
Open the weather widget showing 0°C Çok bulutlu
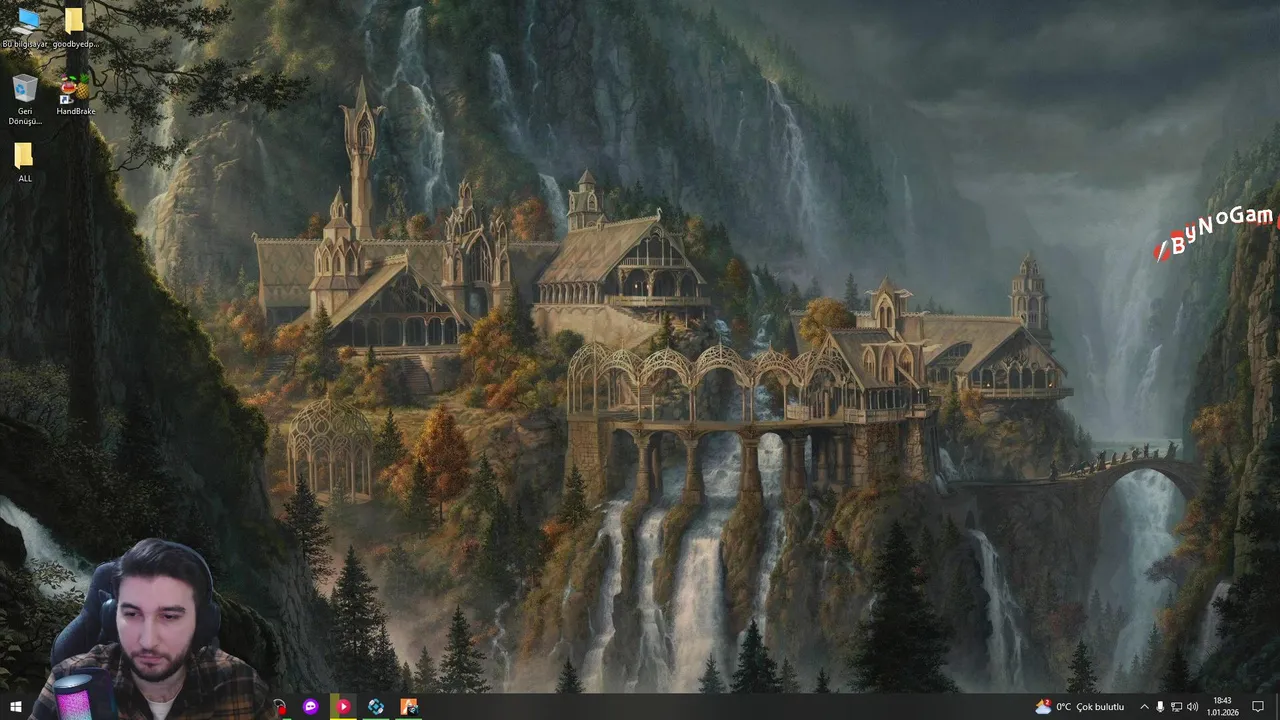1081,707
